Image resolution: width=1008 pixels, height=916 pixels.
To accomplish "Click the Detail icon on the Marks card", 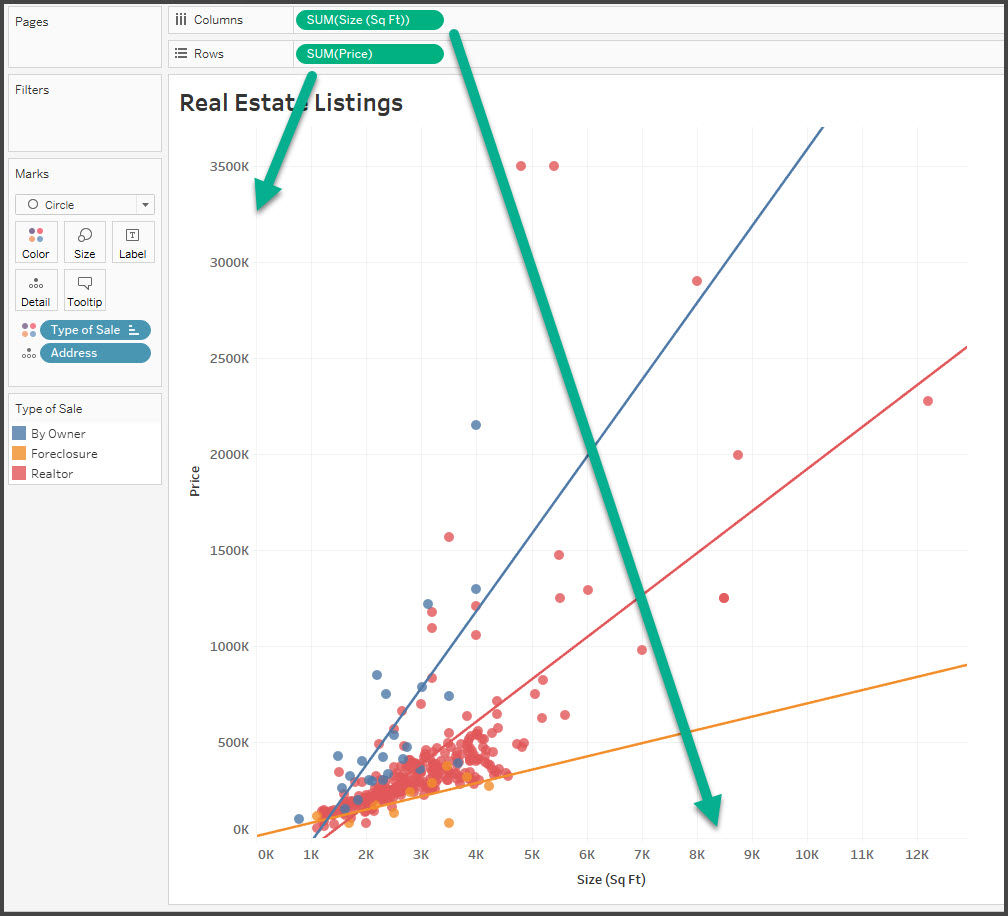I will [35, 290].
